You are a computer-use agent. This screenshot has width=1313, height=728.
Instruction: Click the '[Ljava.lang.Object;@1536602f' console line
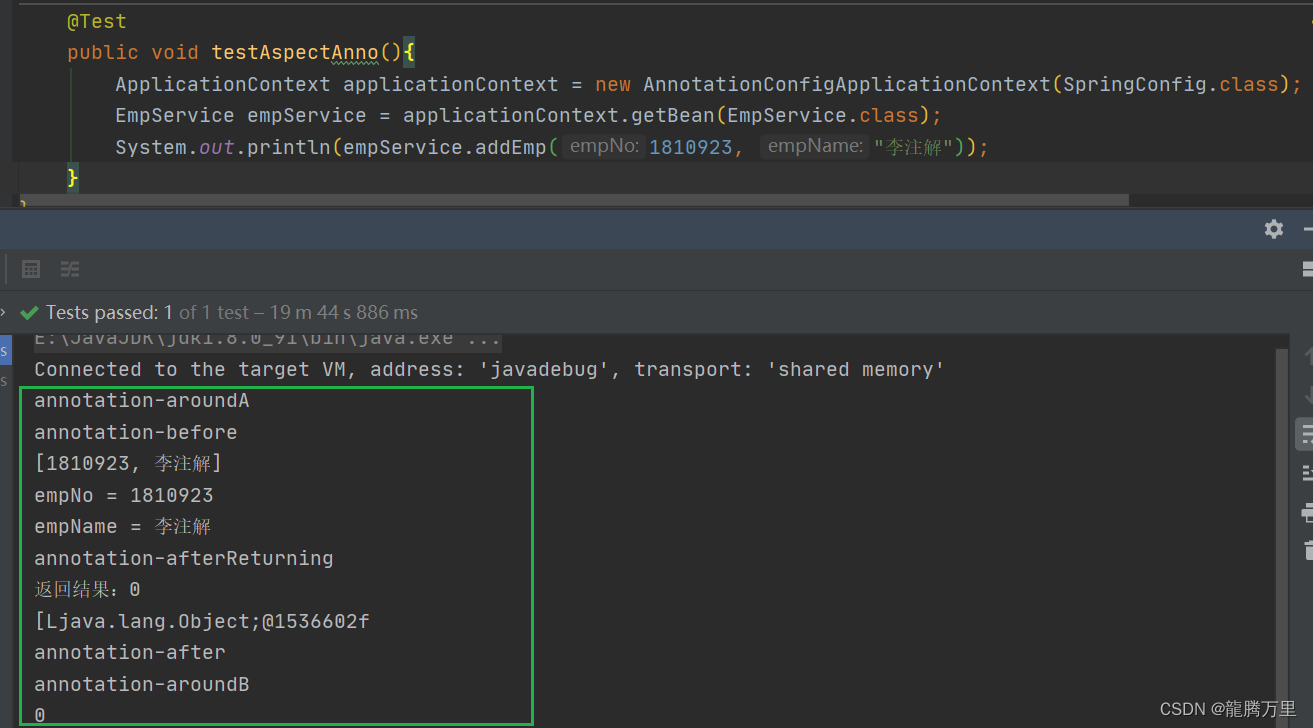pyautogui.click(x=202, y=621)
